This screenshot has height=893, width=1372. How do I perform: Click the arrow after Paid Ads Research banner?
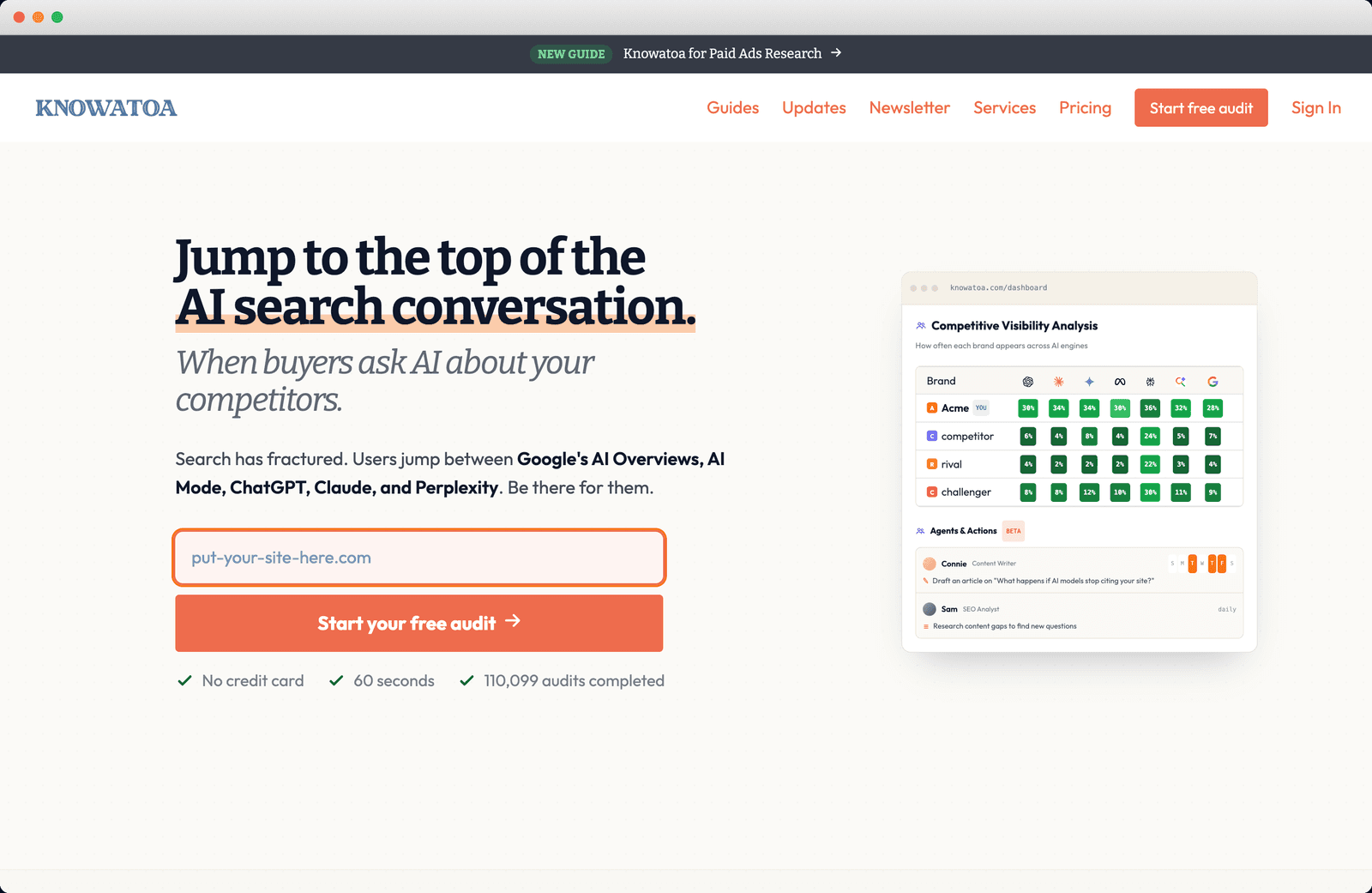click(836, 53)
